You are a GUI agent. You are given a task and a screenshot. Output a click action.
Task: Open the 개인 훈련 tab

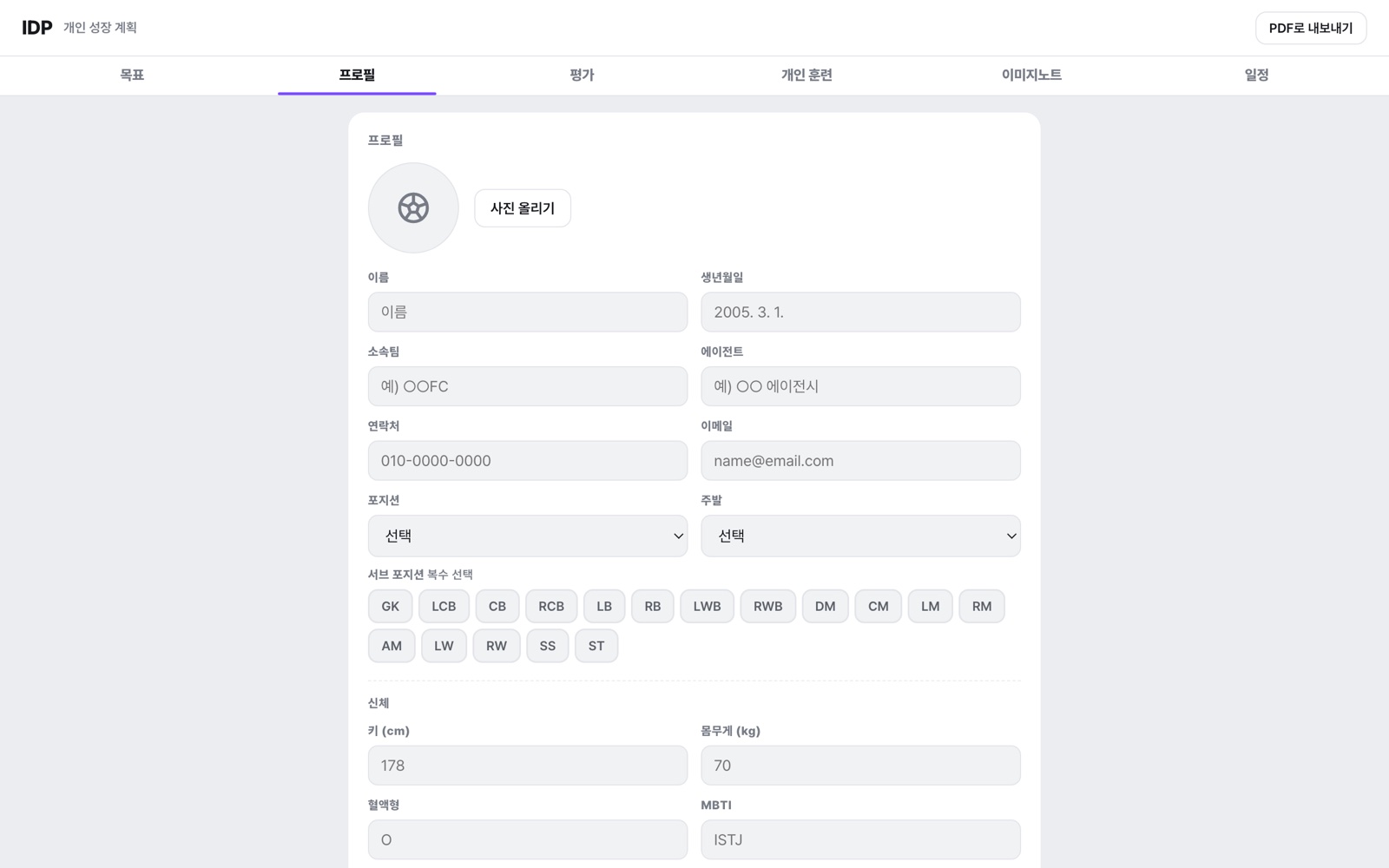[806, 76]
